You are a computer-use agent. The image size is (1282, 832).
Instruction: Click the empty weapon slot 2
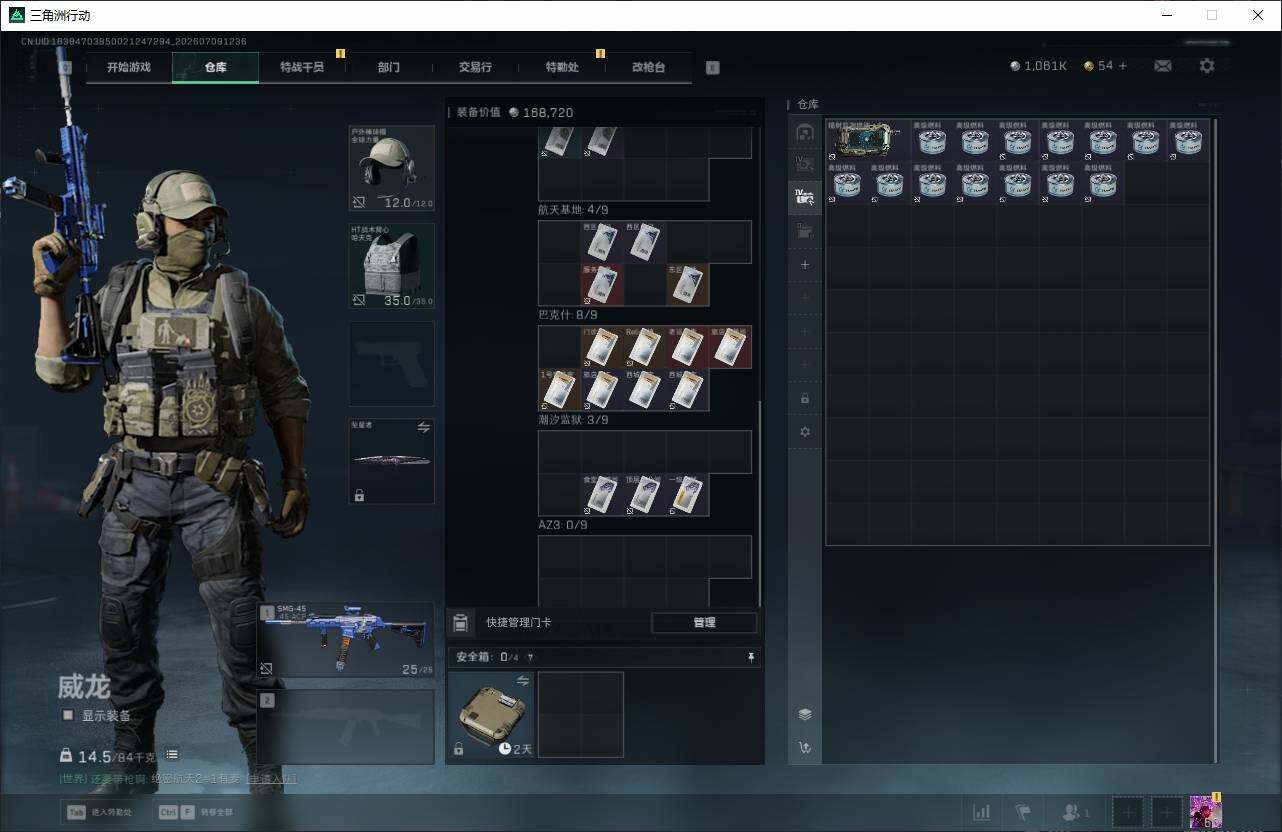346,728
